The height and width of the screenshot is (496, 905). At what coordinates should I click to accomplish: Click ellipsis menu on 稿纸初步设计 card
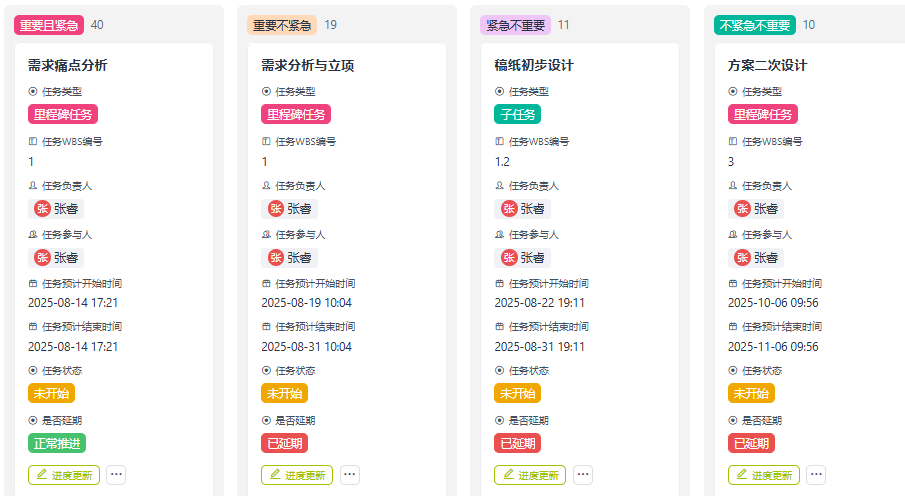583,475
